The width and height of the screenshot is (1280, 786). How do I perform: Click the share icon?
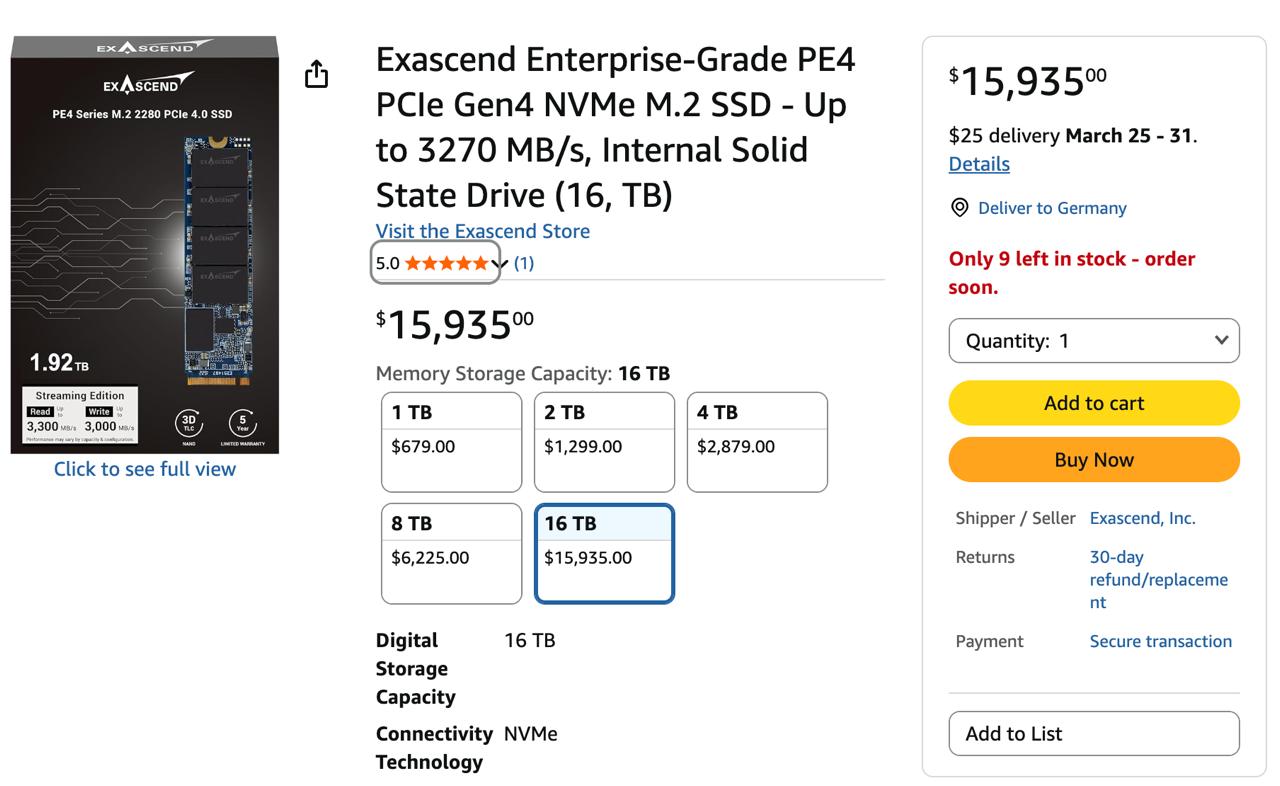coord(316,74)
